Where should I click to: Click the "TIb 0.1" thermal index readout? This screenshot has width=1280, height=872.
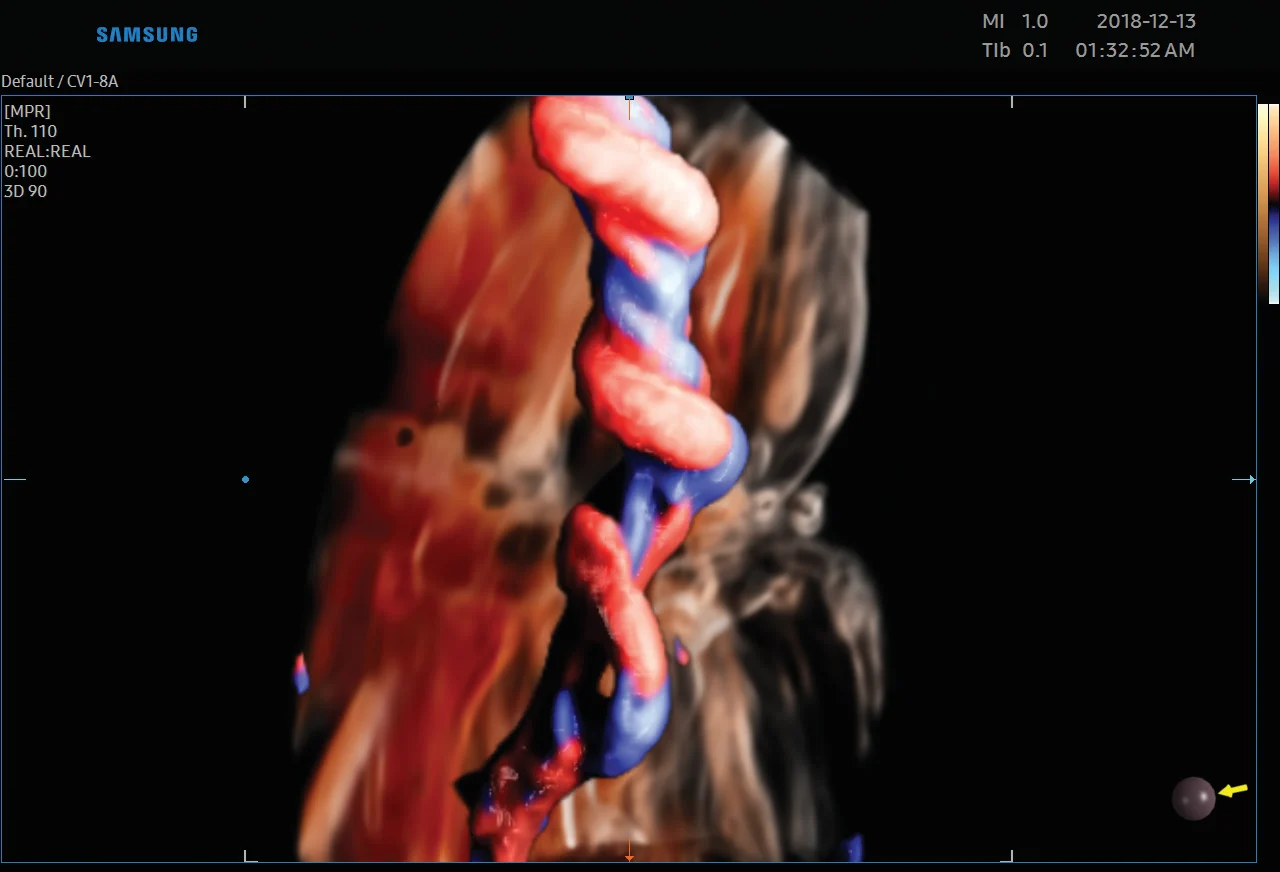1015,50
